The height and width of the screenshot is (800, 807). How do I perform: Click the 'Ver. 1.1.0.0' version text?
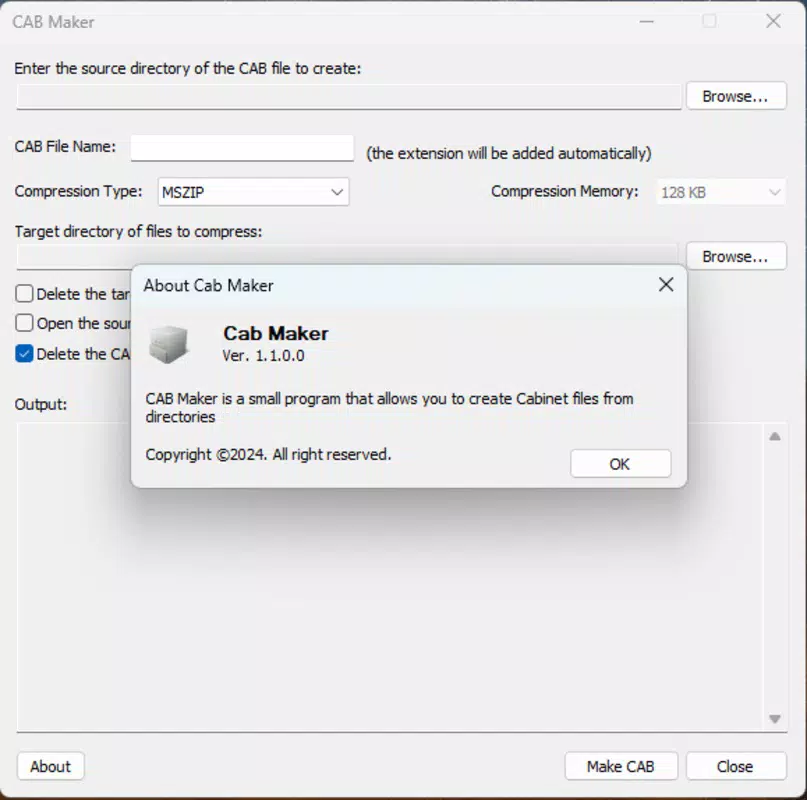point(263,356)
